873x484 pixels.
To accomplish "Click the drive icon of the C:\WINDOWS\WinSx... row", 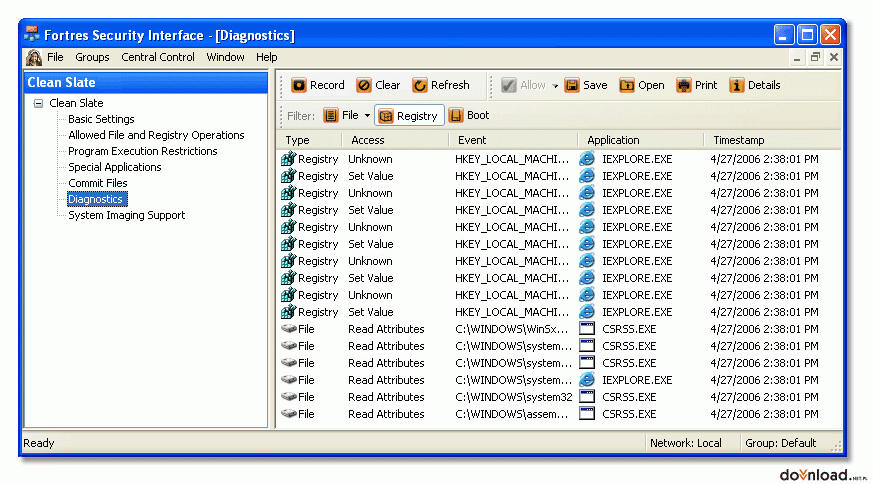I will coord(288,329).
